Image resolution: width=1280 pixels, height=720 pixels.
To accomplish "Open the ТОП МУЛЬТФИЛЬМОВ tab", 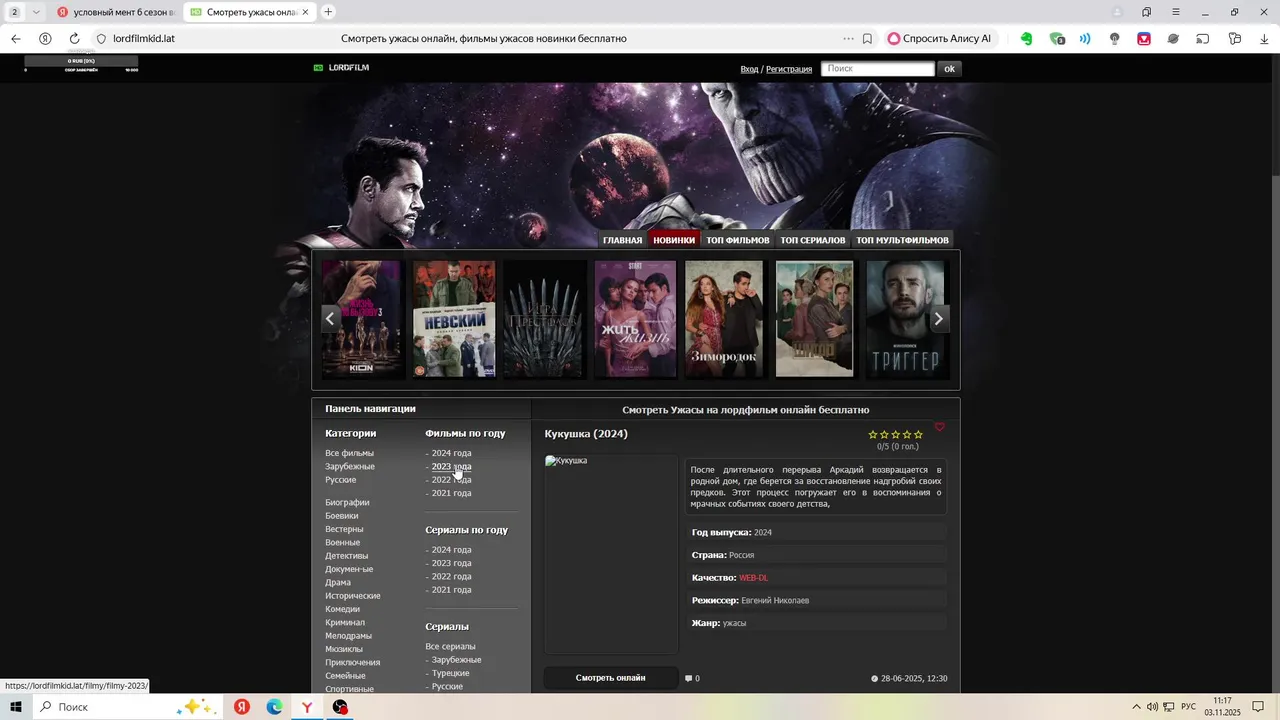I will click(x=902, y=240).
